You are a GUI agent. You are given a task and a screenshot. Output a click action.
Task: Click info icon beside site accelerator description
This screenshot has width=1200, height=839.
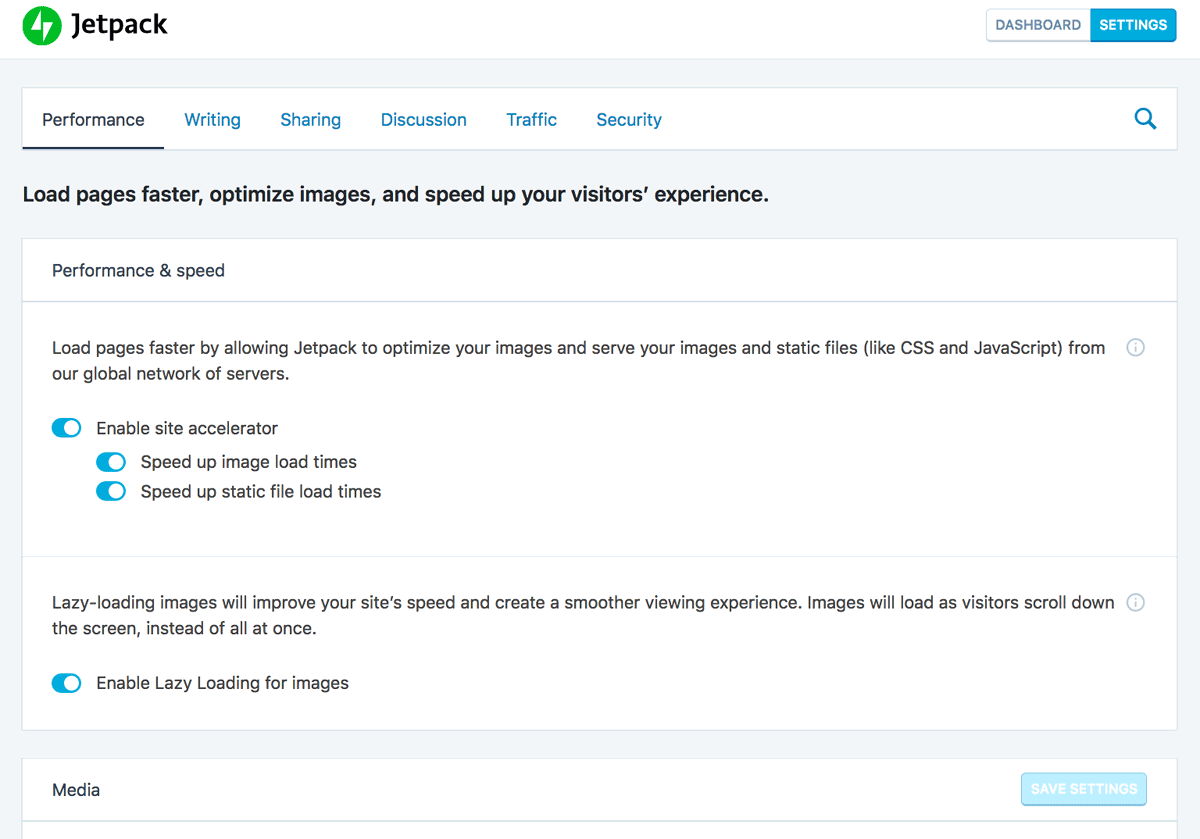(1135, 348)
